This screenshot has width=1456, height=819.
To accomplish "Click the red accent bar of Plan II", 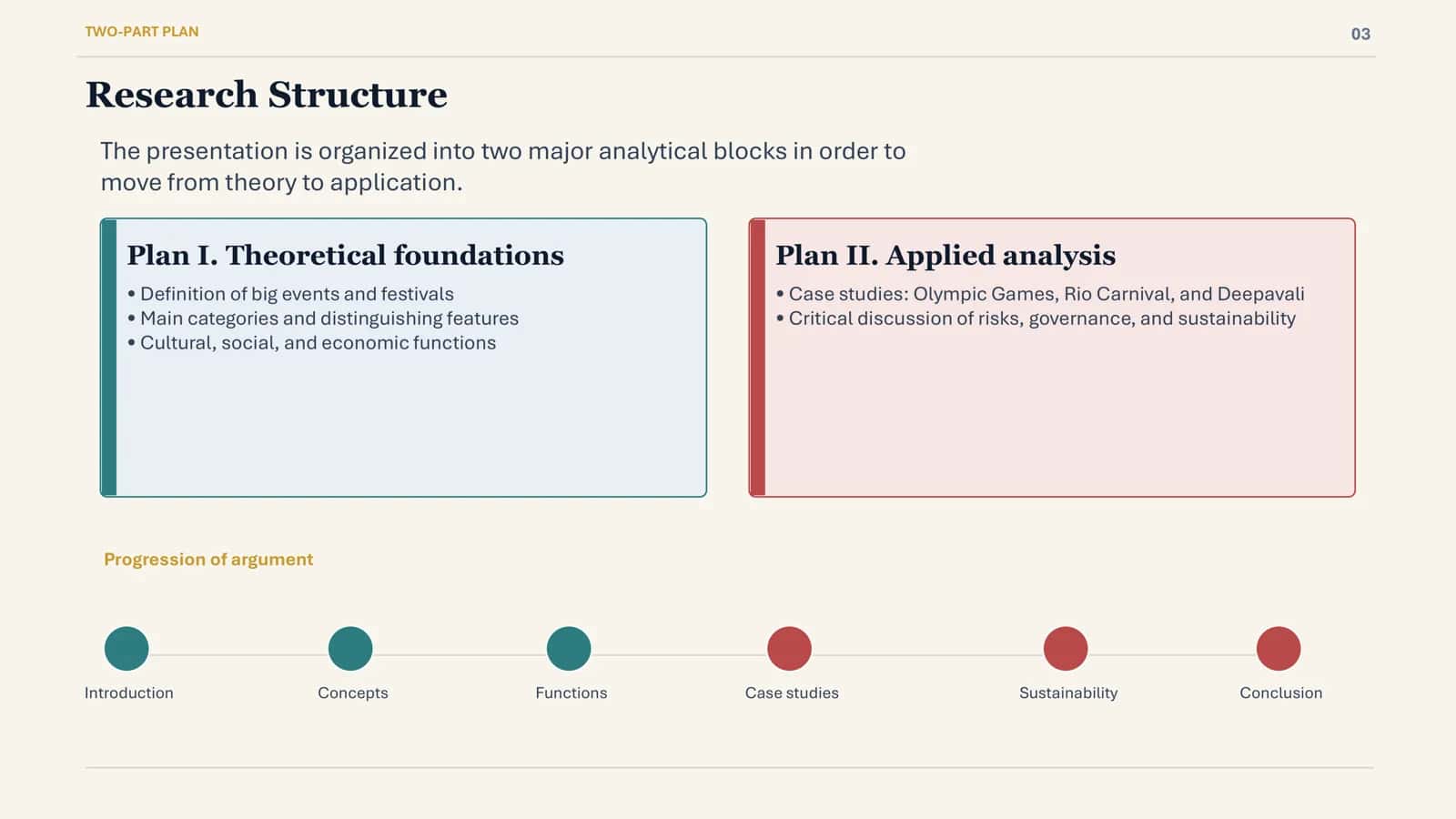I will coord(758,358).
